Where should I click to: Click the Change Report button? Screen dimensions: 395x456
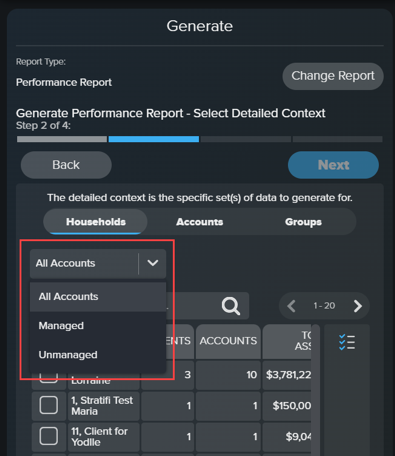pos(333,76)
